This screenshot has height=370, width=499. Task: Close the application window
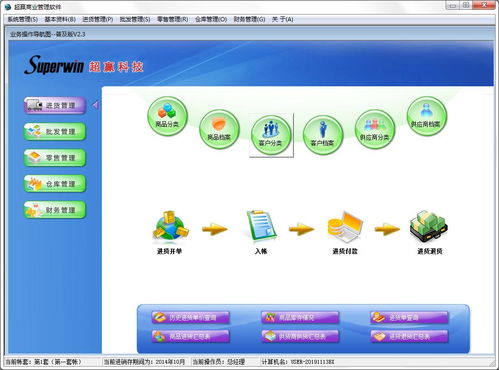pos(485,5)
